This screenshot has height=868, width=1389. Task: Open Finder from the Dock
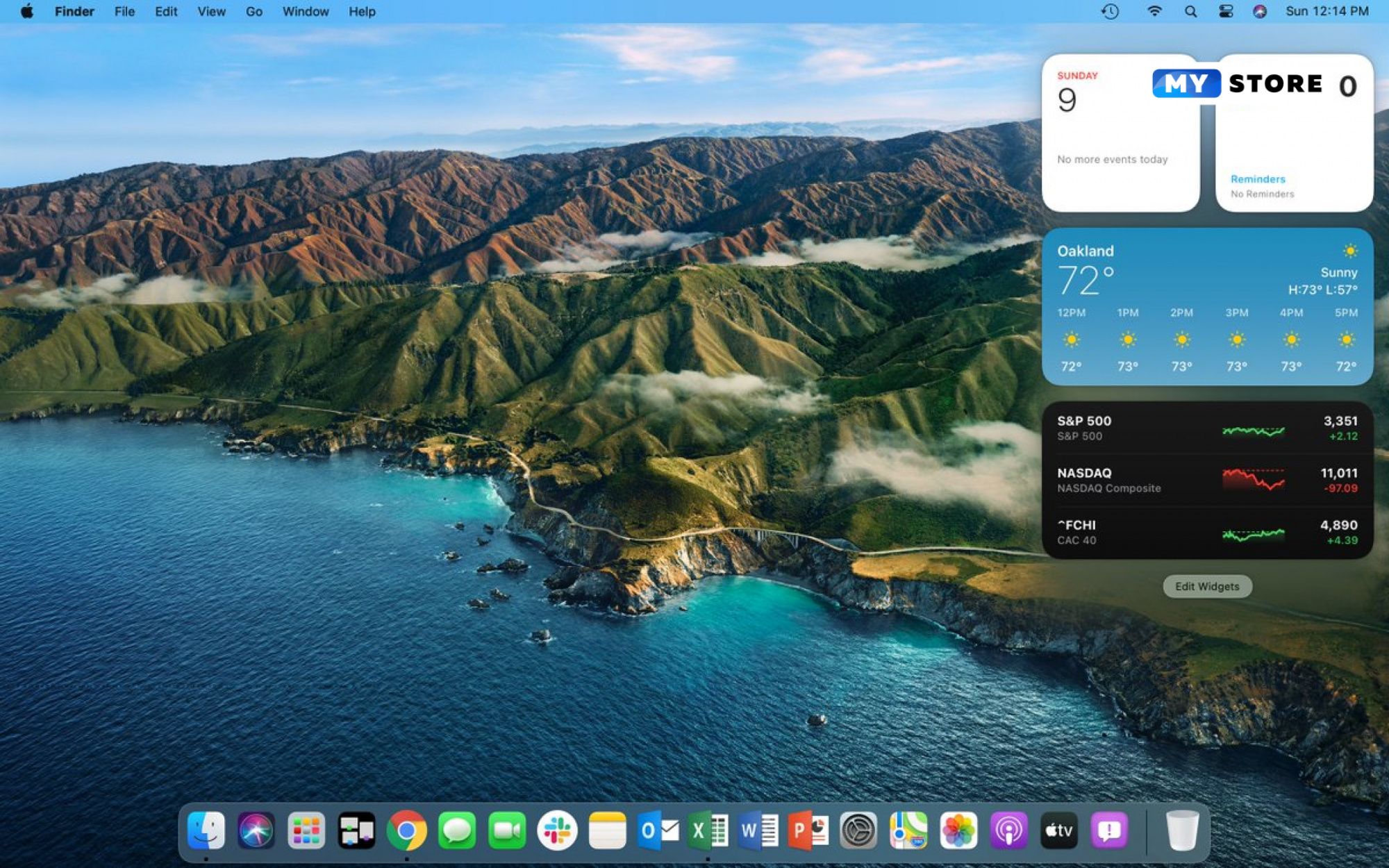click(x=206, y=831)
